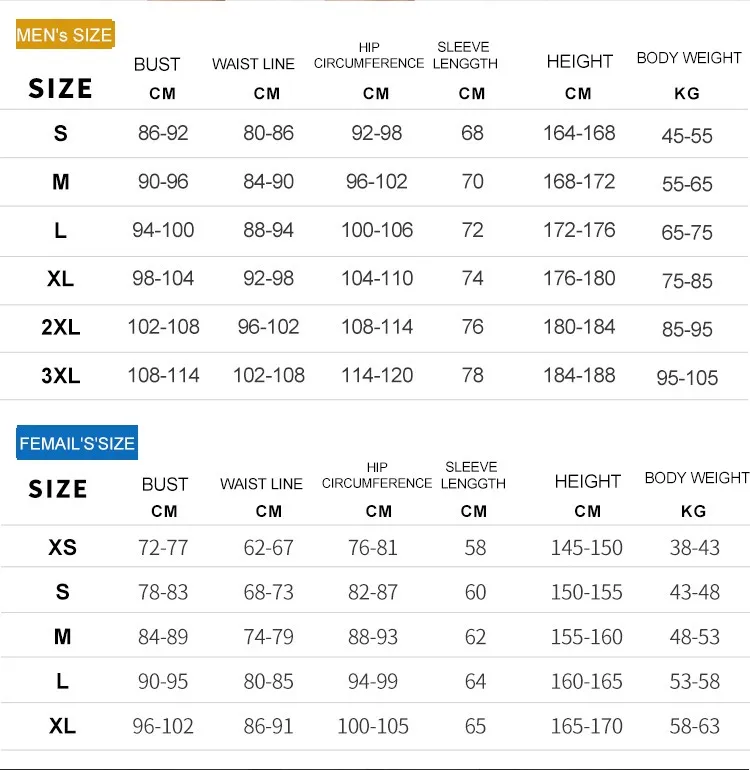750x770 pixels.
Task: Click the 38-43 body weight cell
Action: pyautogui.click(x=694, y=548)
